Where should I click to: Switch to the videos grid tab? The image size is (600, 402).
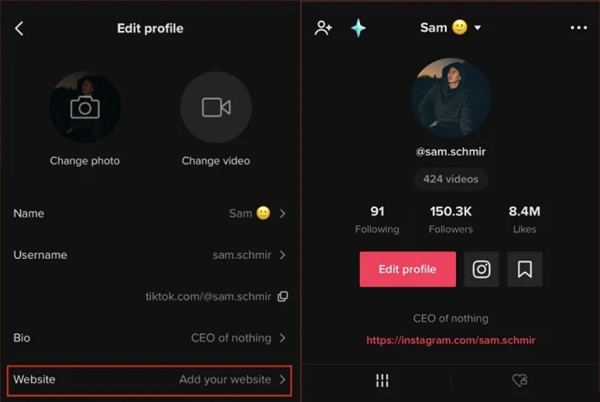click(x=382, y=380)
